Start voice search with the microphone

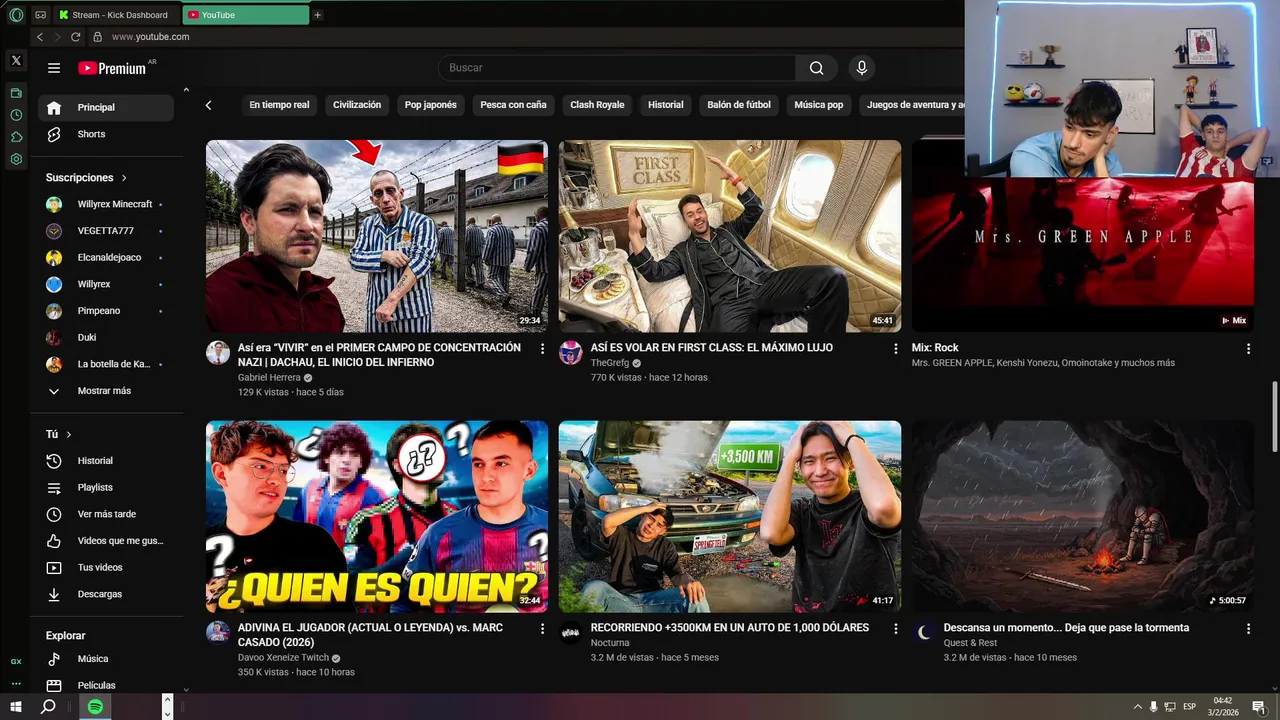point(862,68)
